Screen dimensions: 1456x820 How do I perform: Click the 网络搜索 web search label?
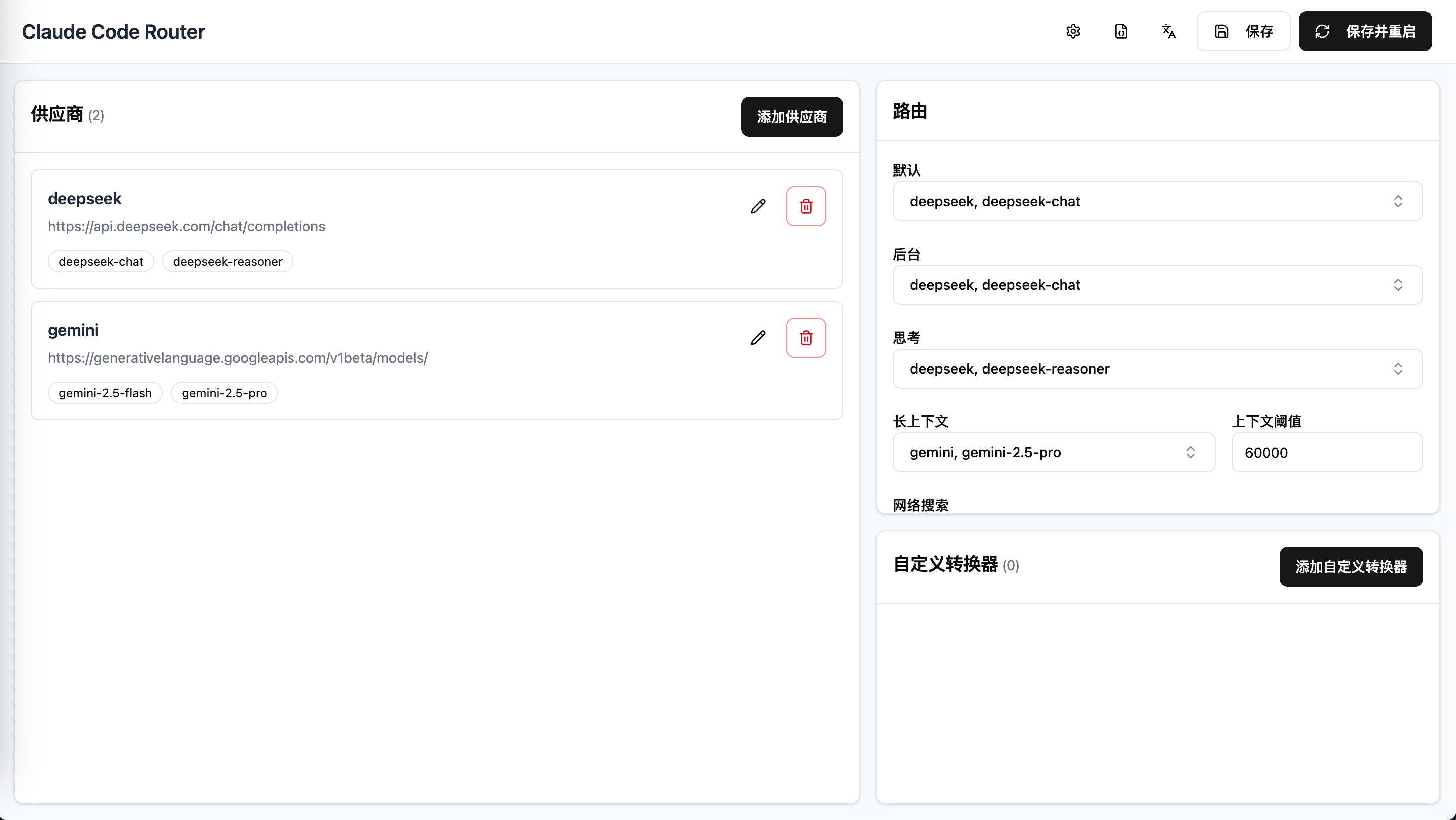[x=921, y=505]
